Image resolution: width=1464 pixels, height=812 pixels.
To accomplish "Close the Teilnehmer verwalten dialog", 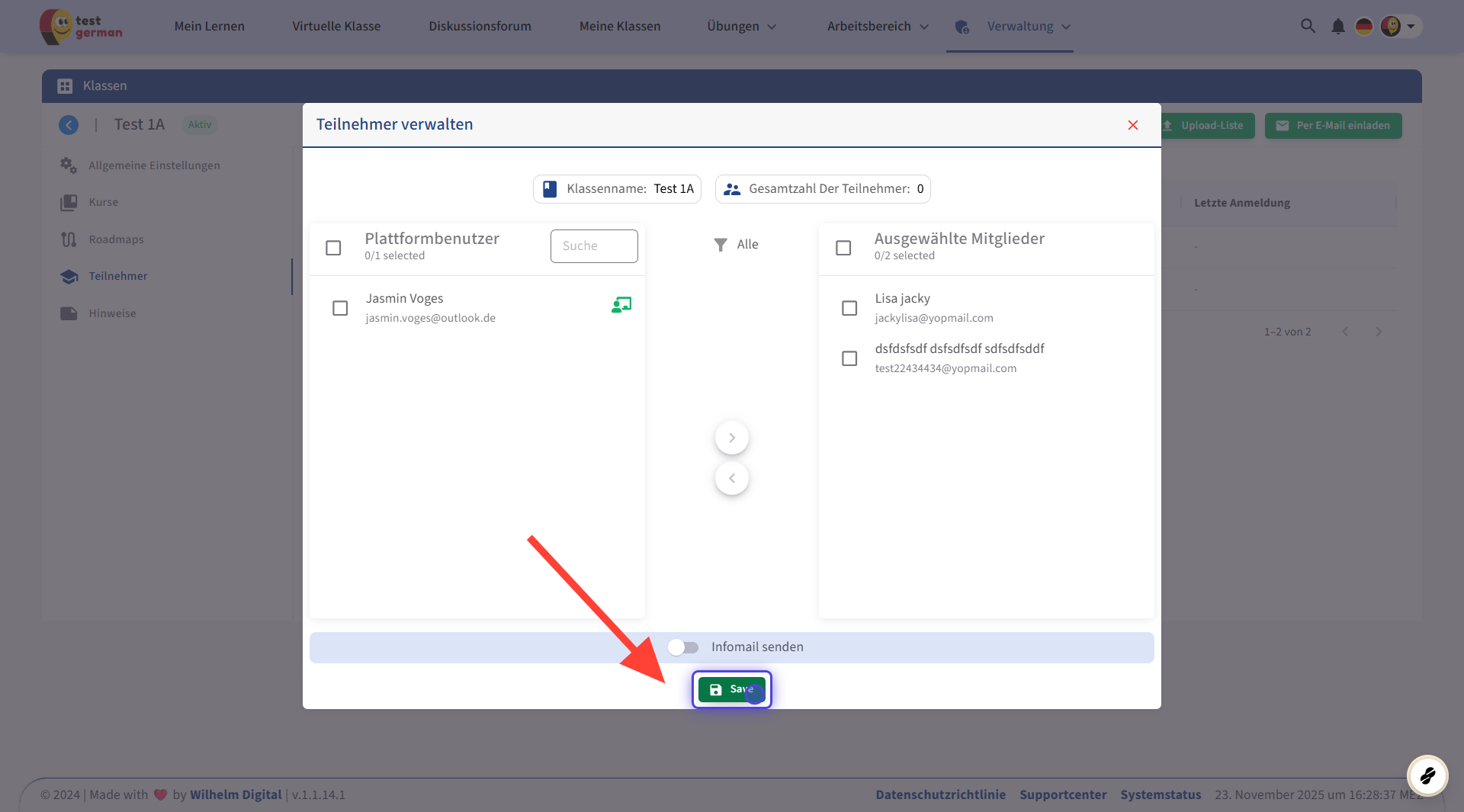I will (x=1132, y=125).
